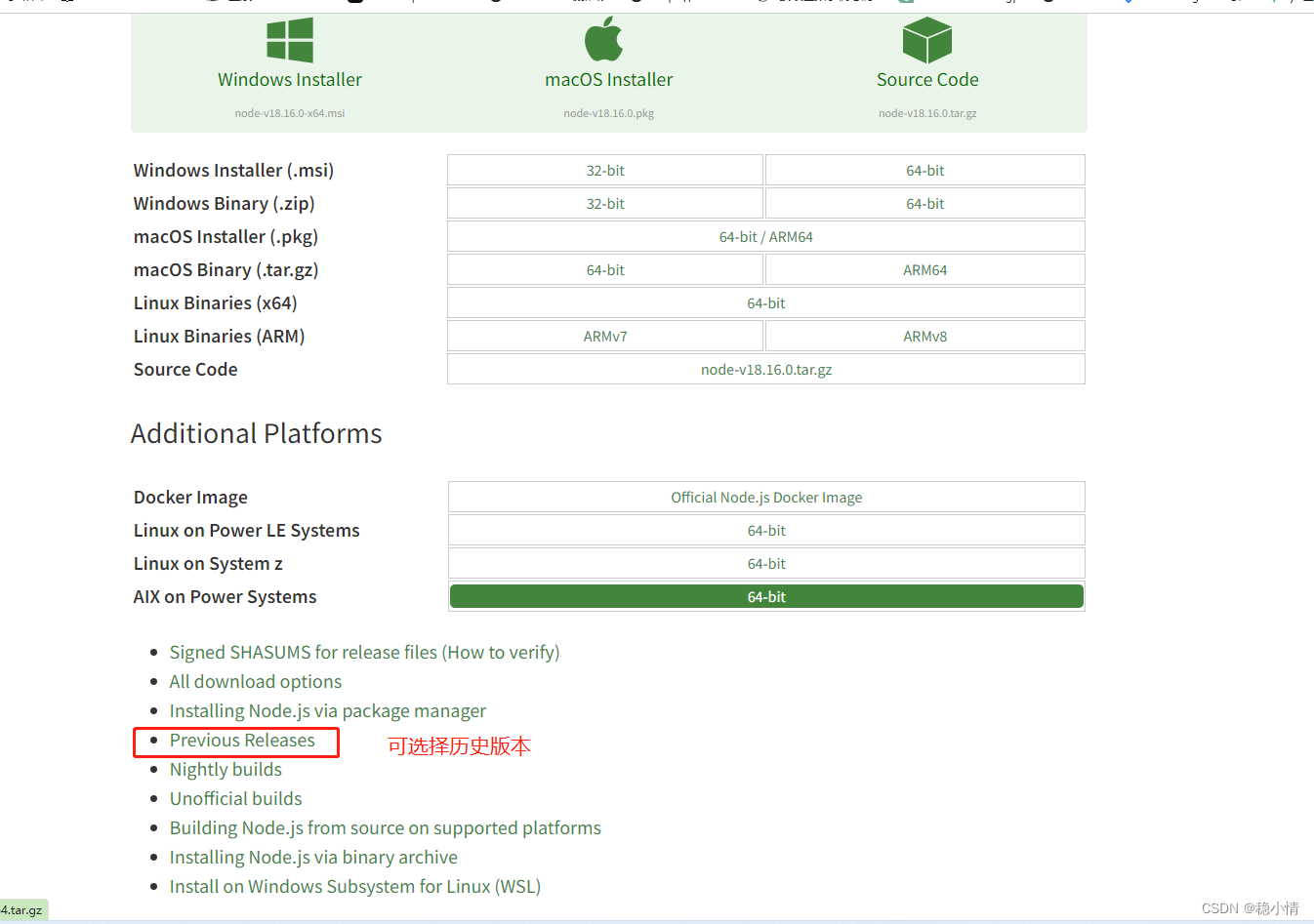Open the Nightly builds link
Screen dimensions: 1314x924
point(226,769)
